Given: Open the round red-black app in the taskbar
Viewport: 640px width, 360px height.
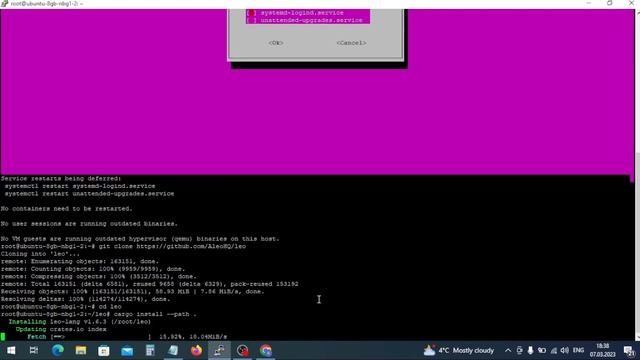Looking at the screenshot, I should tap(242, 351).
